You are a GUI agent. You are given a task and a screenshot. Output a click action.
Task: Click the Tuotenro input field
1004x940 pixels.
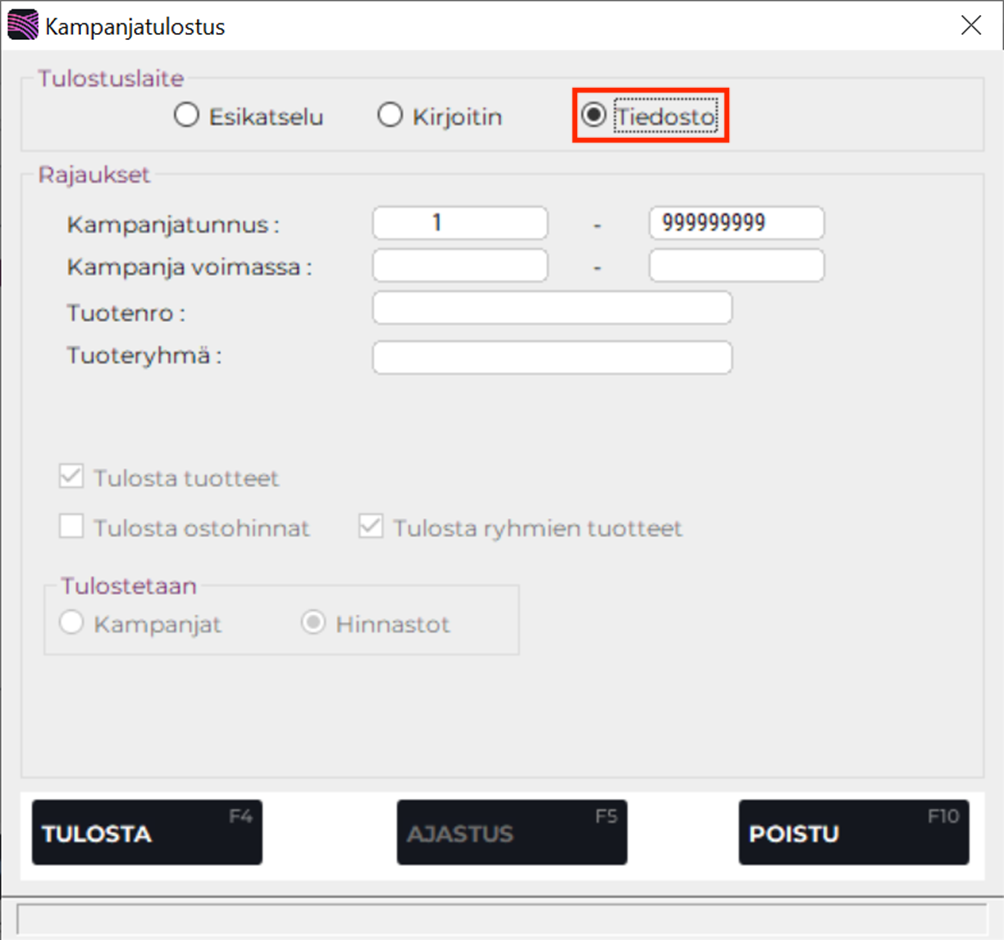(551, 308)
